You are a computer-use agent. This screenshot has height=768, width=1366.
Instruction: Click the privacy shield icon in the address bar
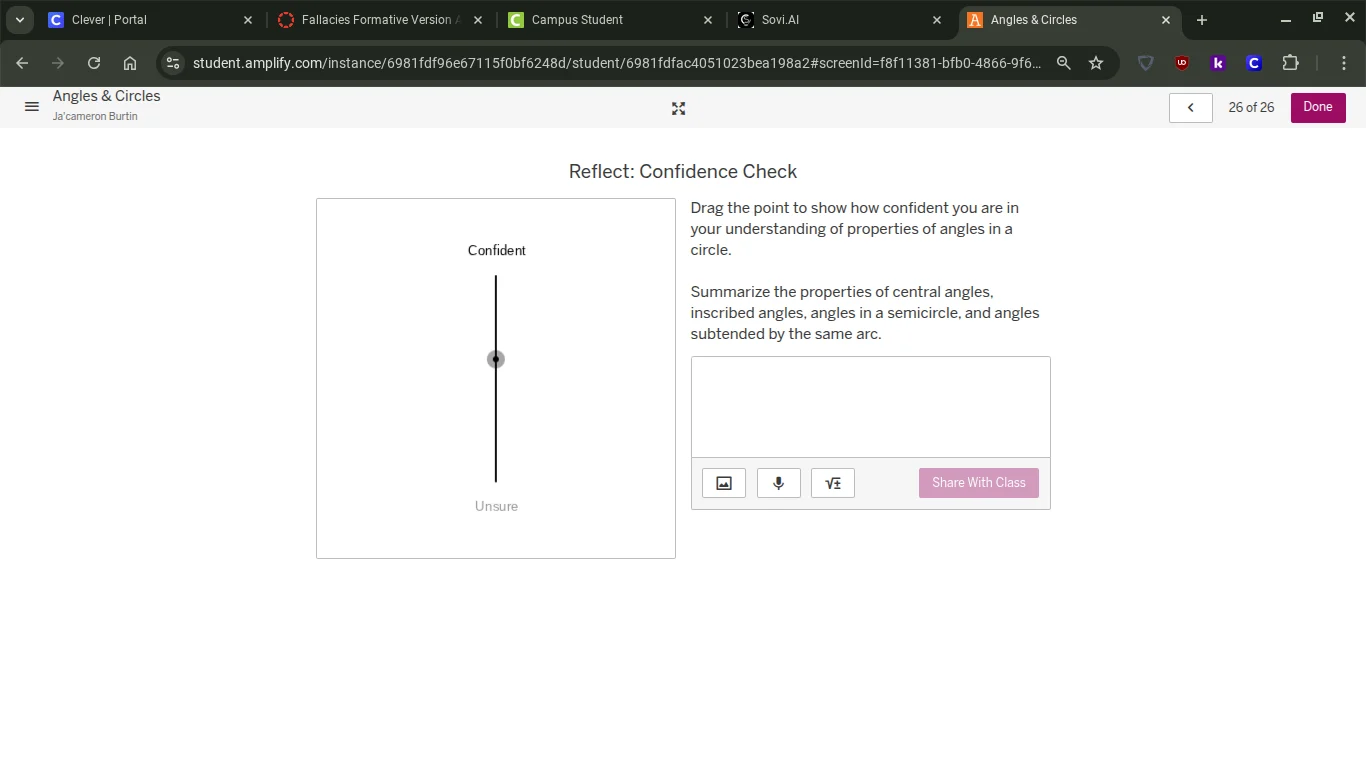tap(1145, 62)
